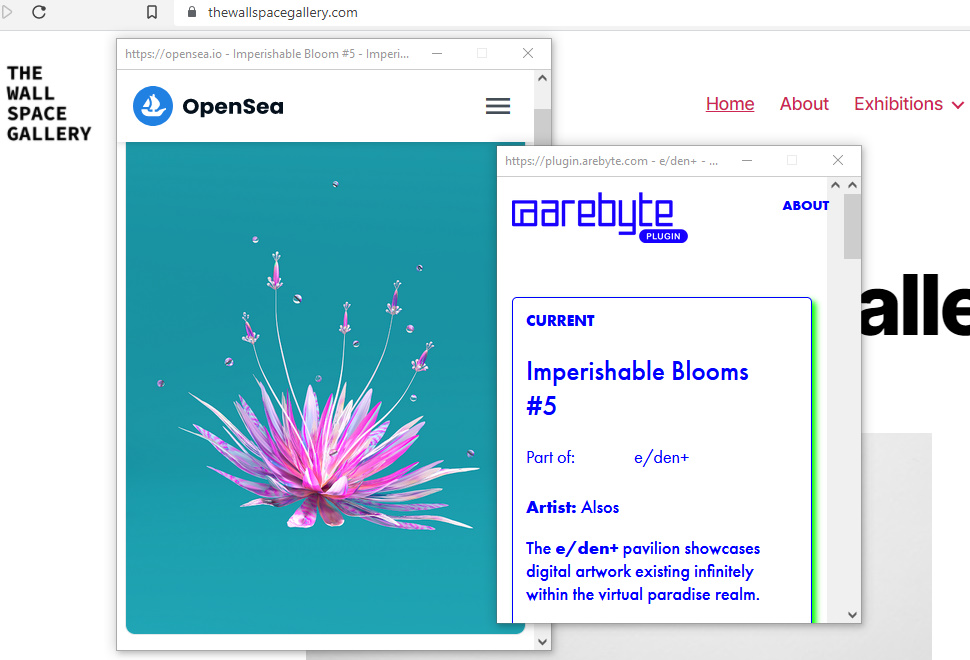Open the About page in gallery navigation
The width and height of the screenshot is (970, 660).
coord(804,104)
